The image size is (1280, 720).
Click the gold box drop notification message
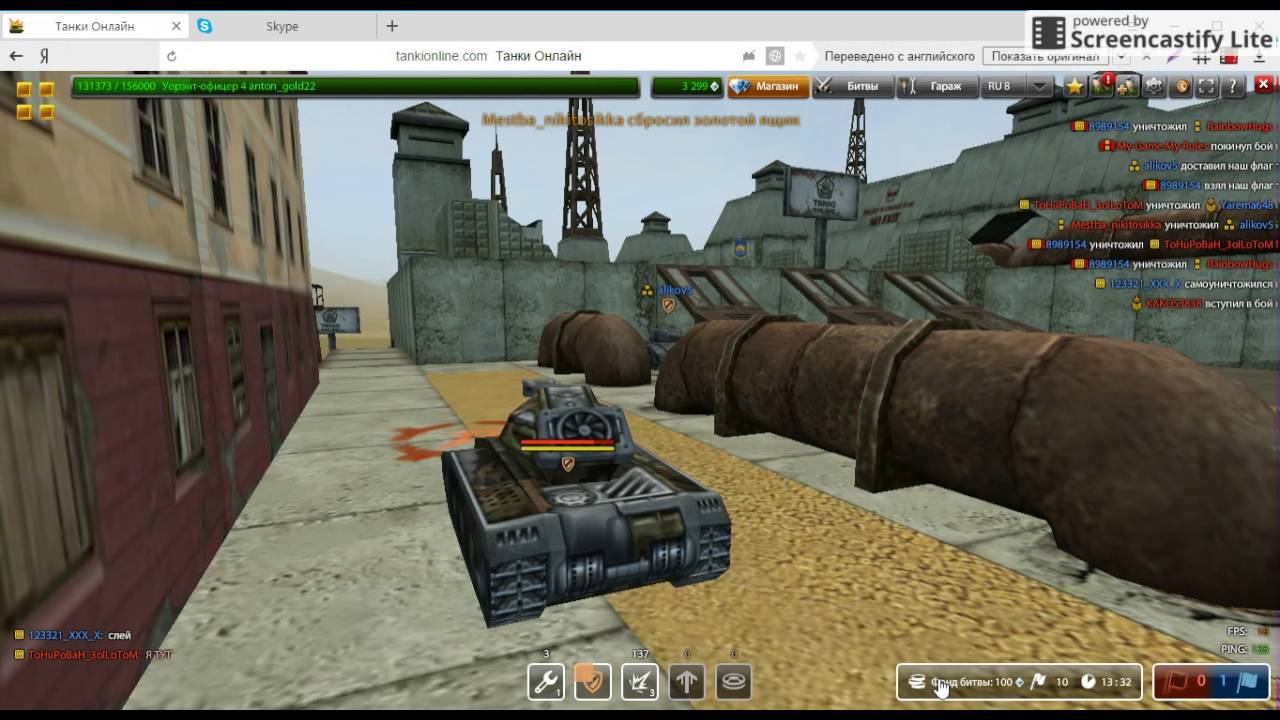coord(641,120)
